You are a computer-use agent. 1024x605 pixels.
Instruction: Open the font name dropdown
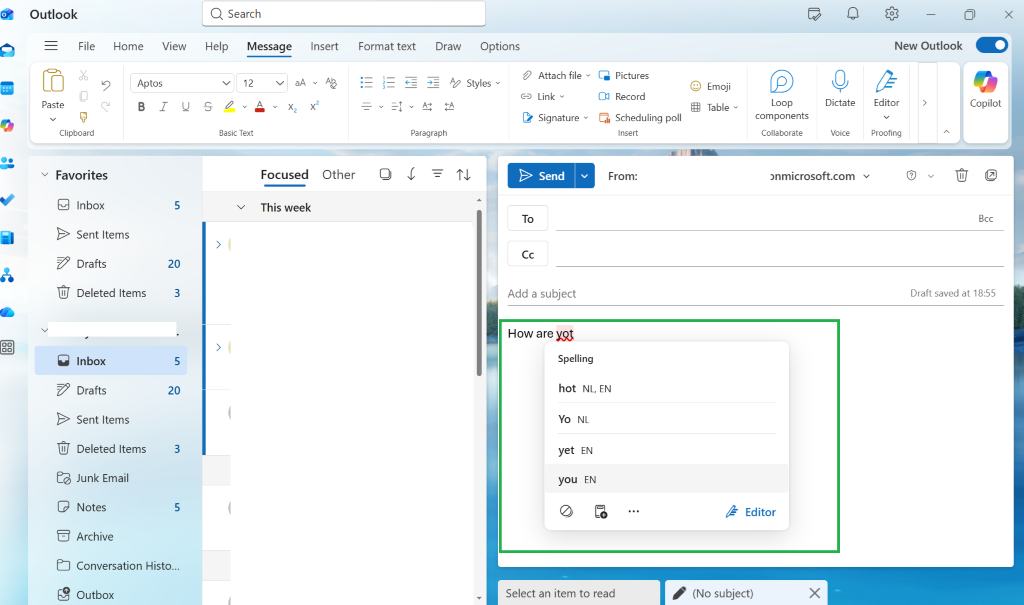(x=226, y=83)
